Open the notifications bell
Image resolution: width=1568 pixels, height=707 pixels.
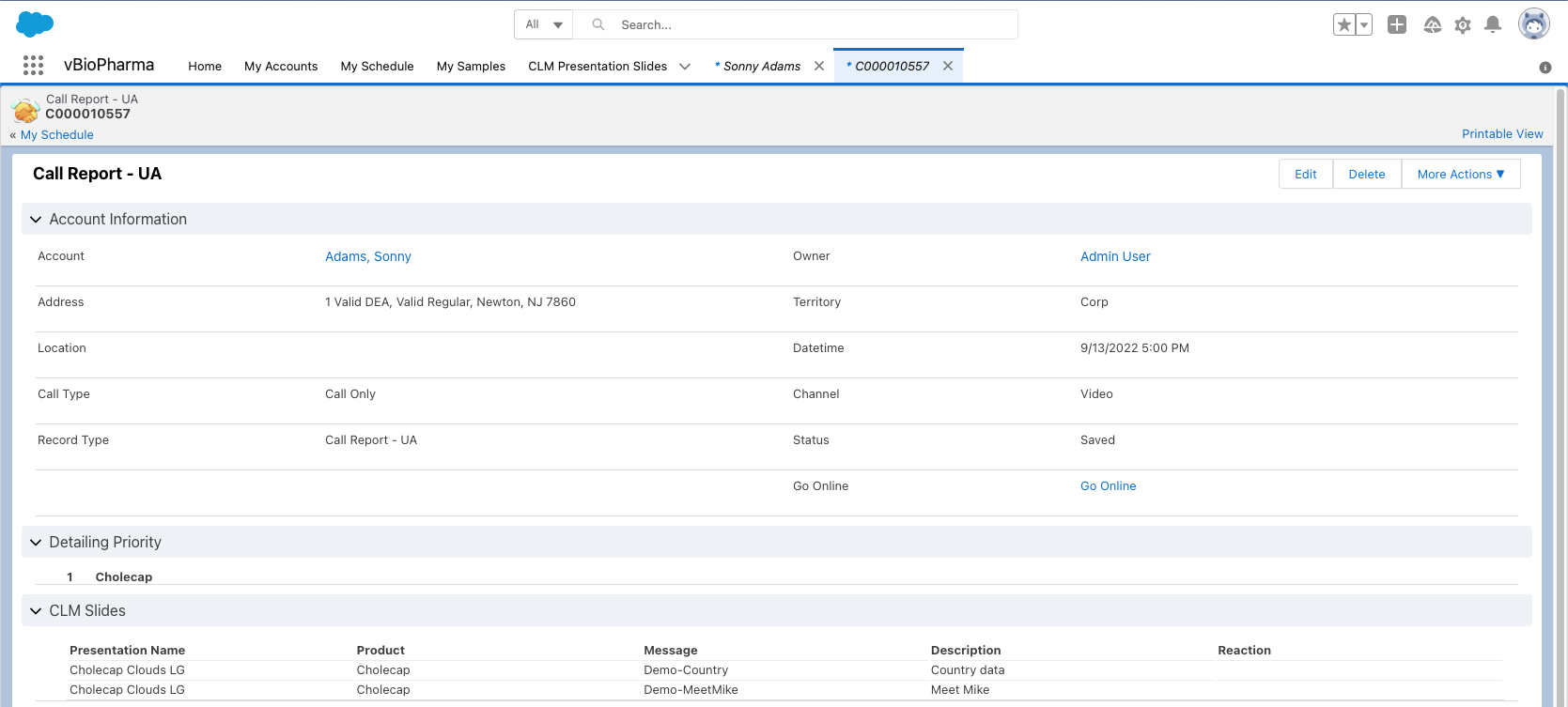[1492, 25]
